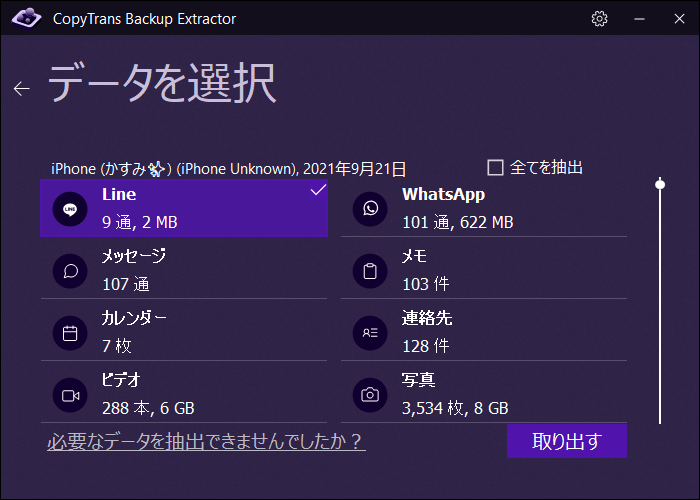Open 必要なデータを抽出できませんでしたか？ link
This screenshot has width=700, height=500.
(x=206, y=442)
